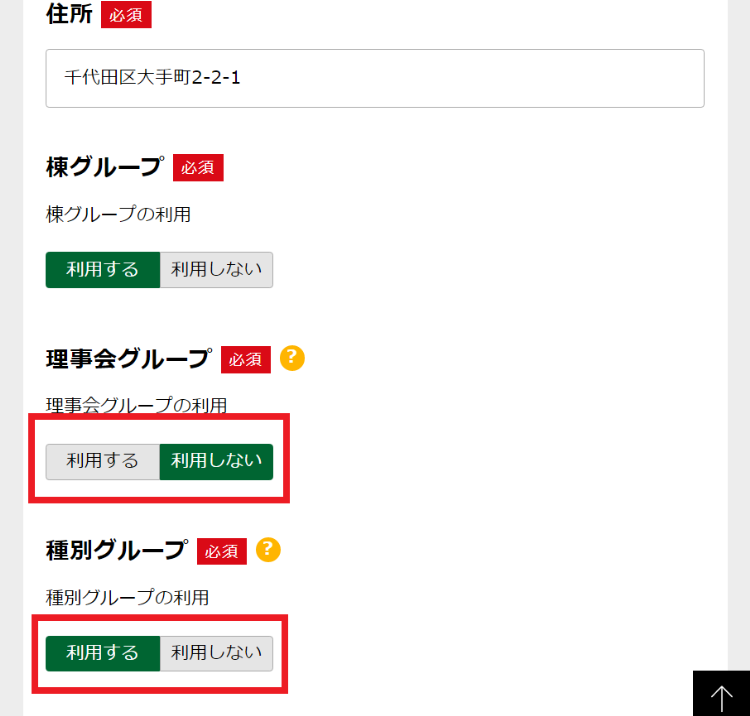The width and height of the screenshot is (750, 716).
Task: Click the 必須 badge beside 棟グループ
Action: tap(198, 167)
